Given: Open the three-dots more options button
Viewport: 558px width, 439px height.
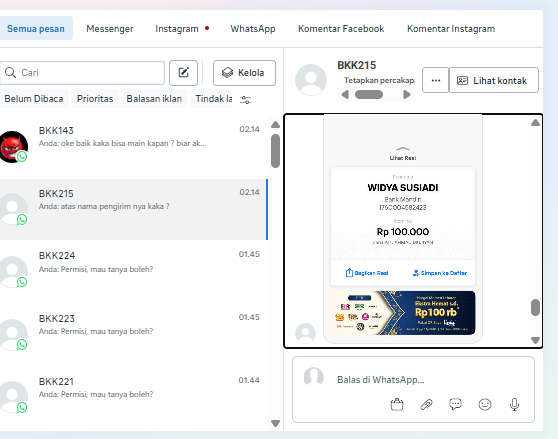Looking at the screenshot, I should point(436,80).
